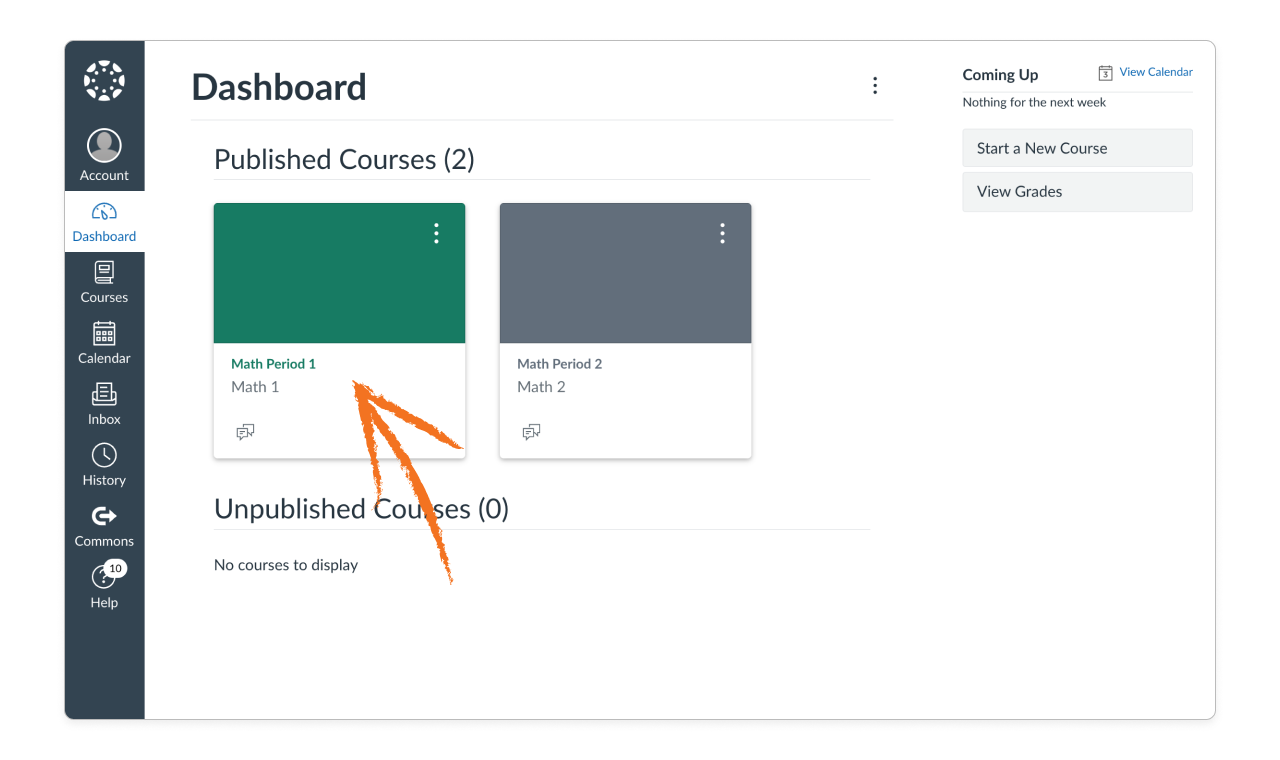Click the Canvas logo at the top

click(104, 80)
